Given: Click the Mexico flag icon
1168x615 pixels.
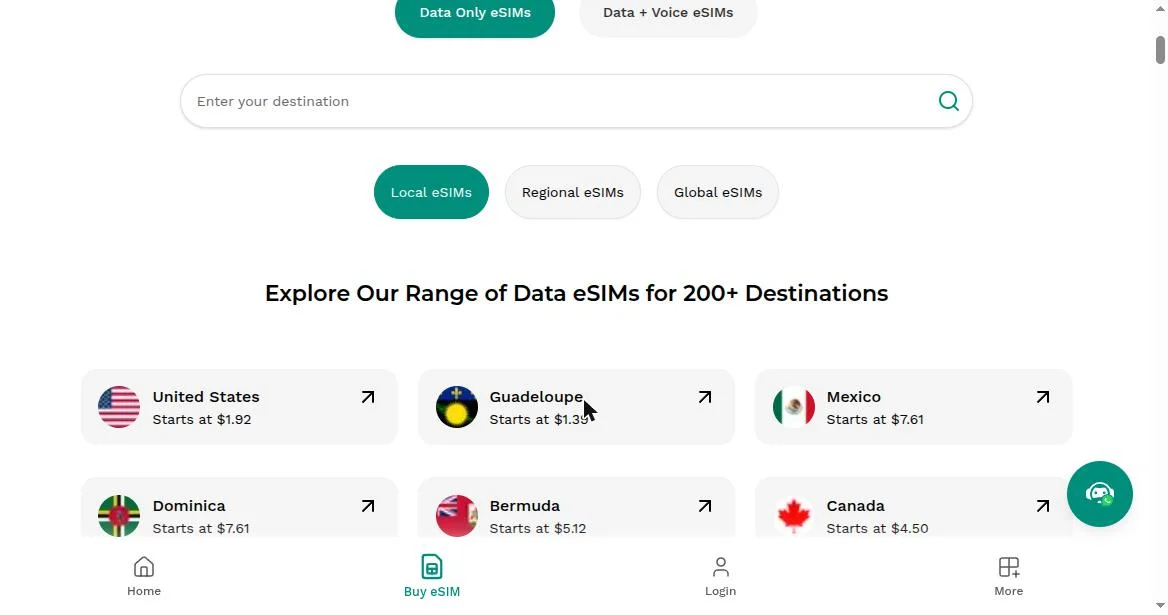Looking at the screenshot, I should pyautogui.click(x=794, y=407).
